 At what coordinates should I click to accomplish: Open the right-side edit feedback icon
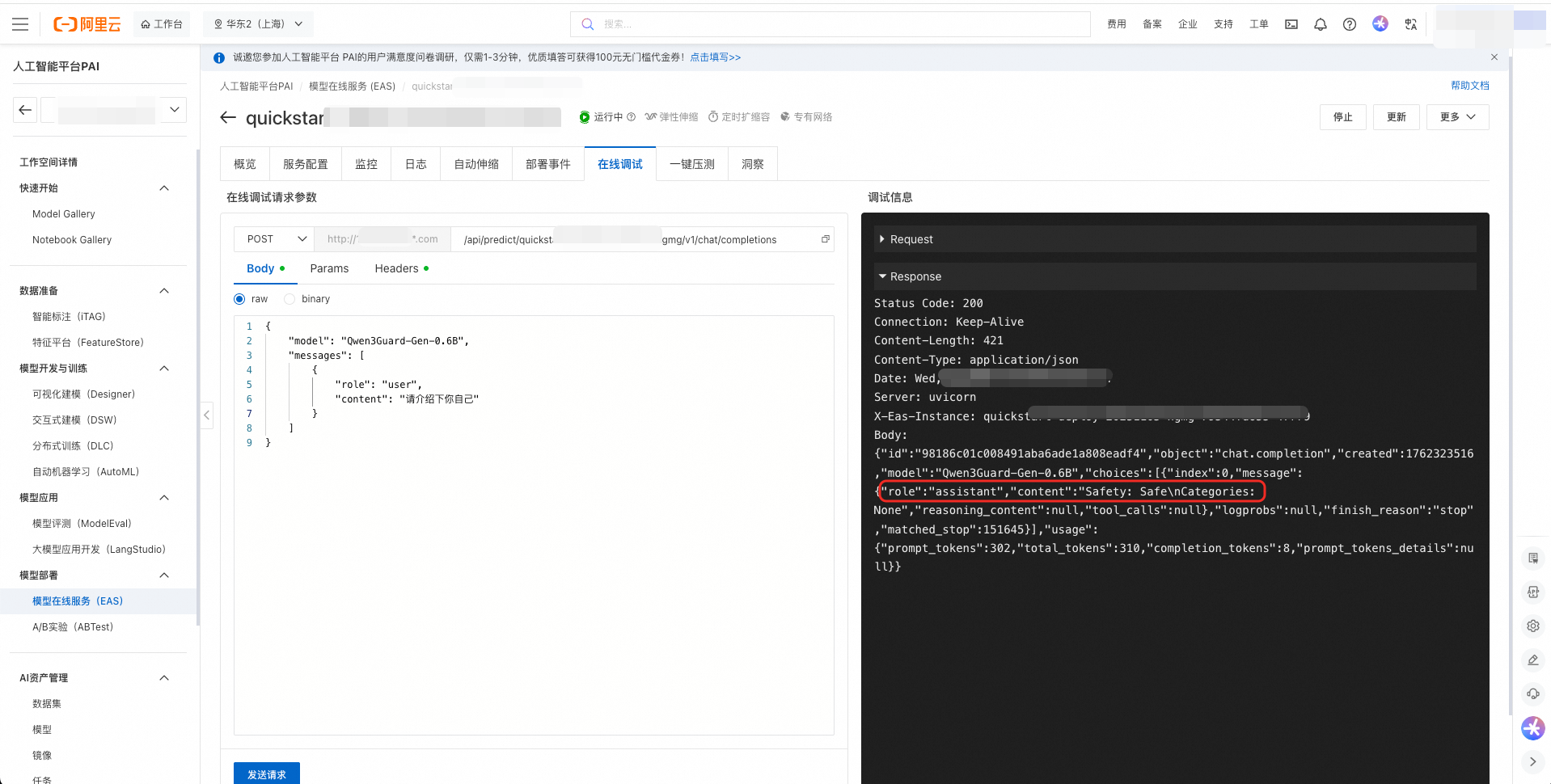[x=1533, y=660]
